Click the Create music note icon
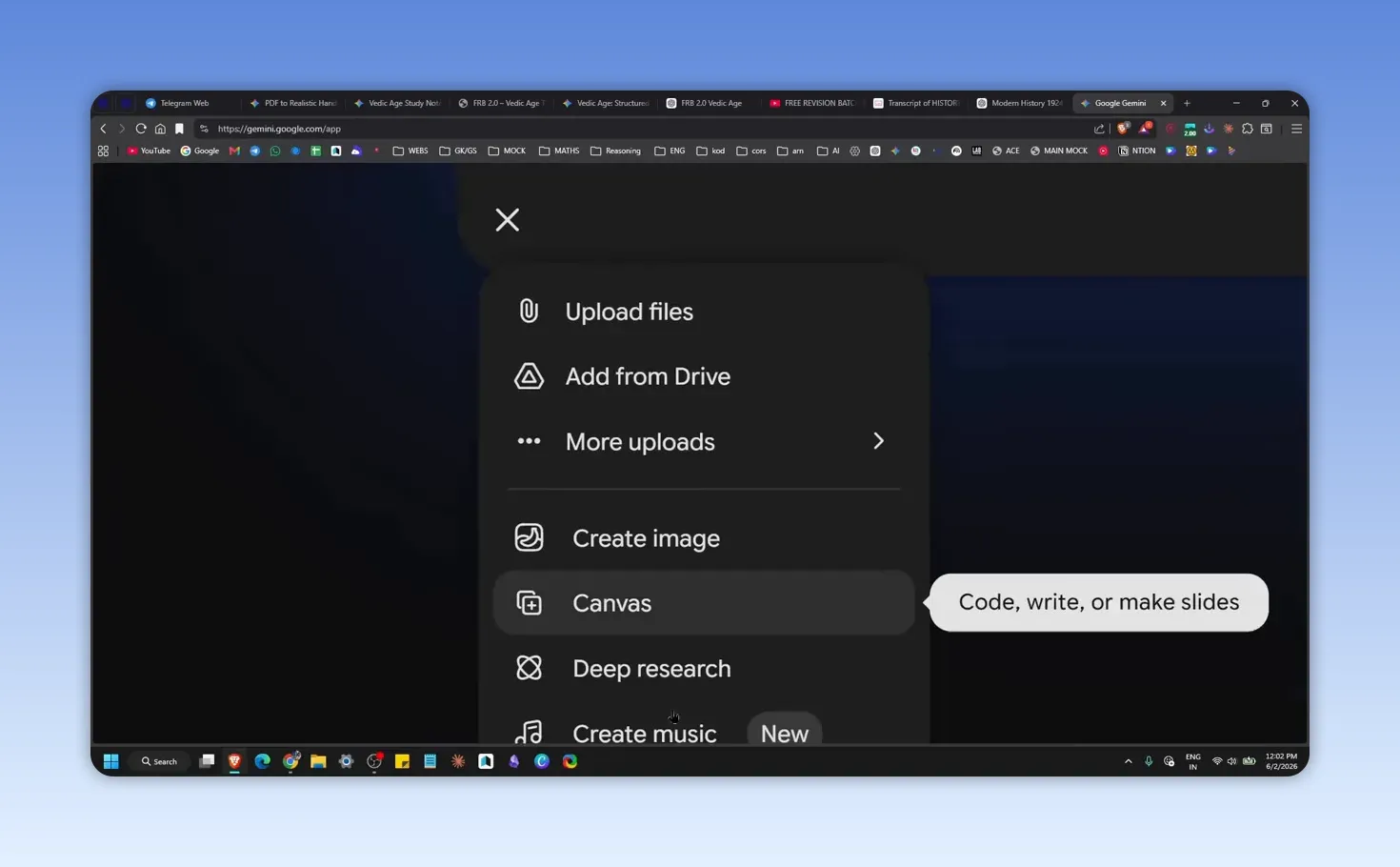 point(529,732)
